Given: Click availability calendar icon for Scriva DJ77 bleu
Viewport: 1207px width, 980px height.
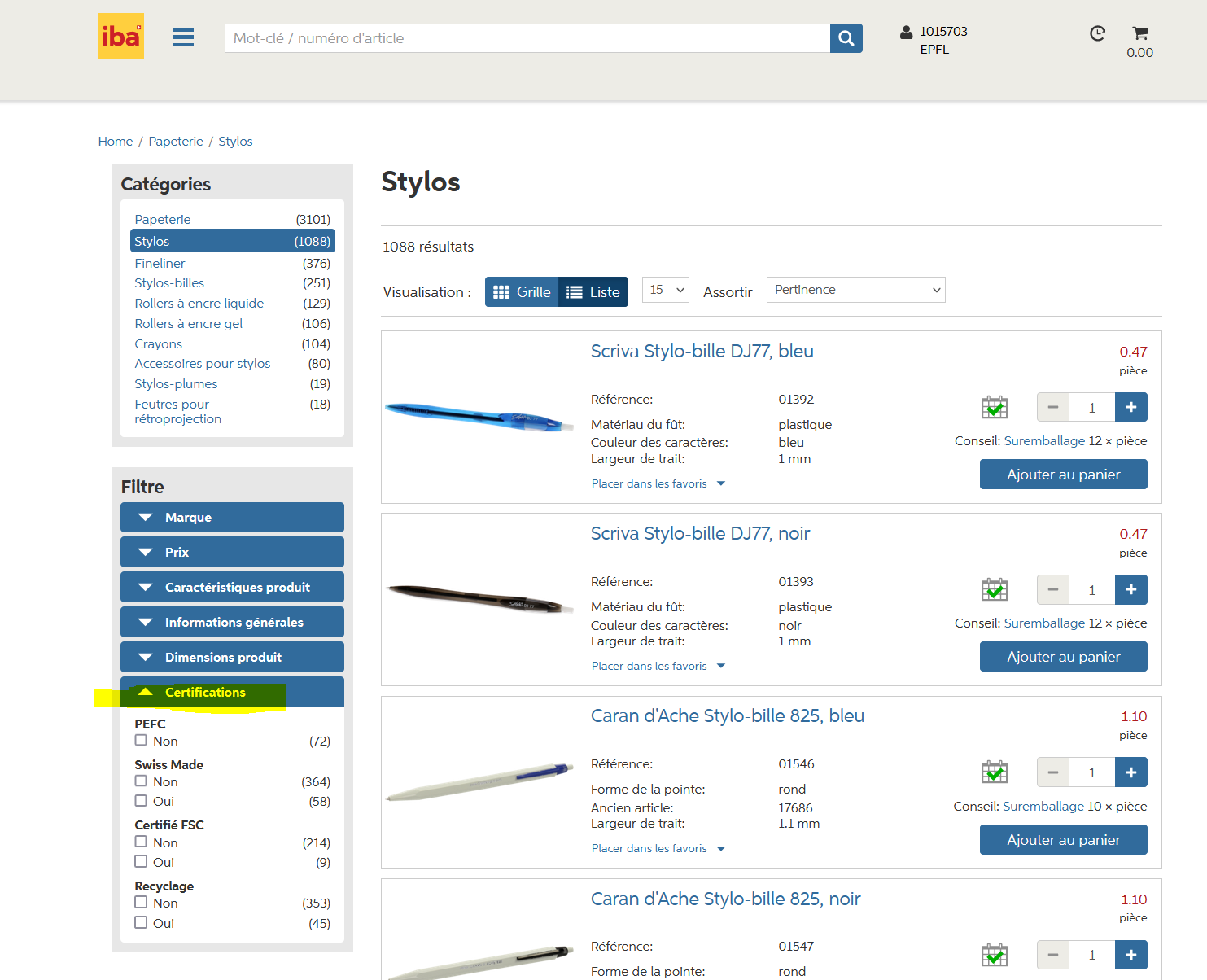Looking at the screenshot, I should click(x=994, y=407).
